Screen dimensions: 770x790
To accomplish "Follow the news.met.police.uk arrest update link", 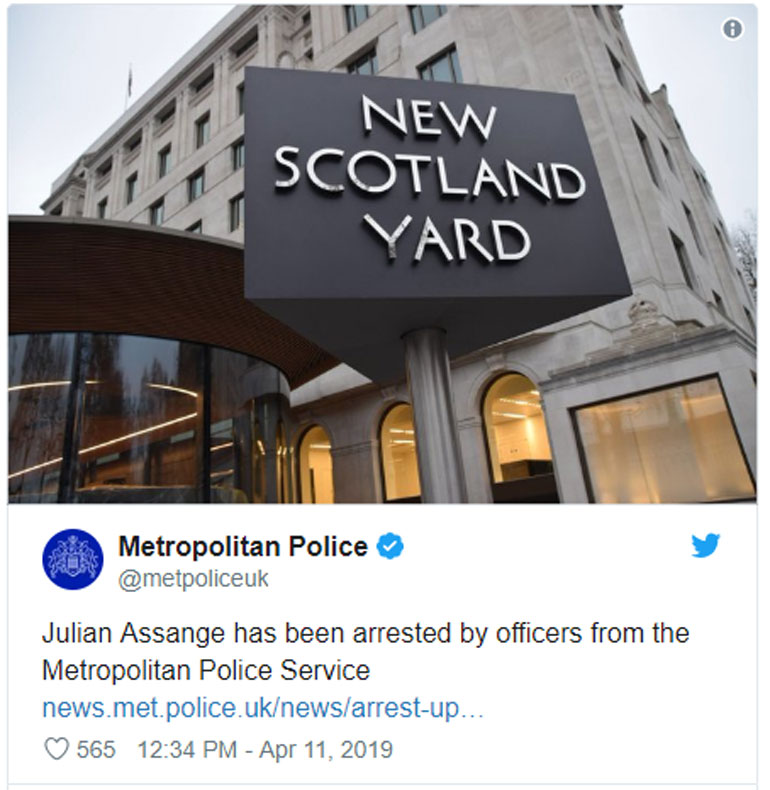I will coord(263,708).
